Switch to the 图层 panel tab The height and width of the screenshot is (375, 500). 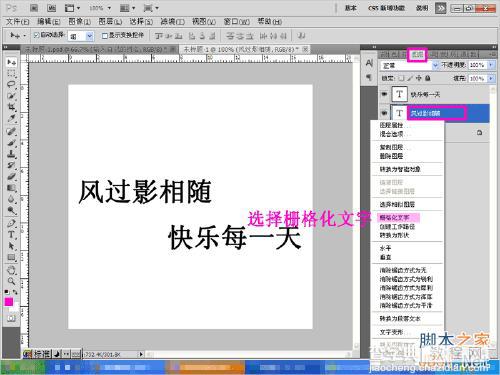coord(417,54)
